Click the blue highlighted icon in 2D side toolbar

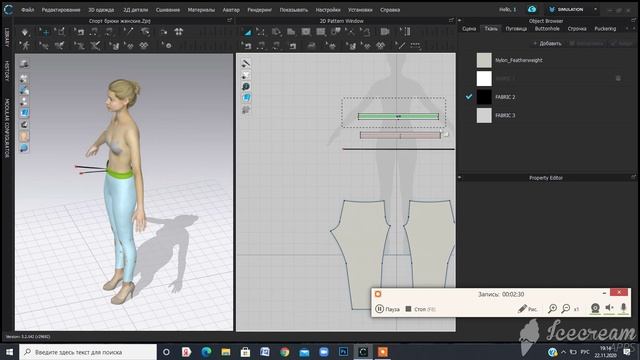point(246,98)
